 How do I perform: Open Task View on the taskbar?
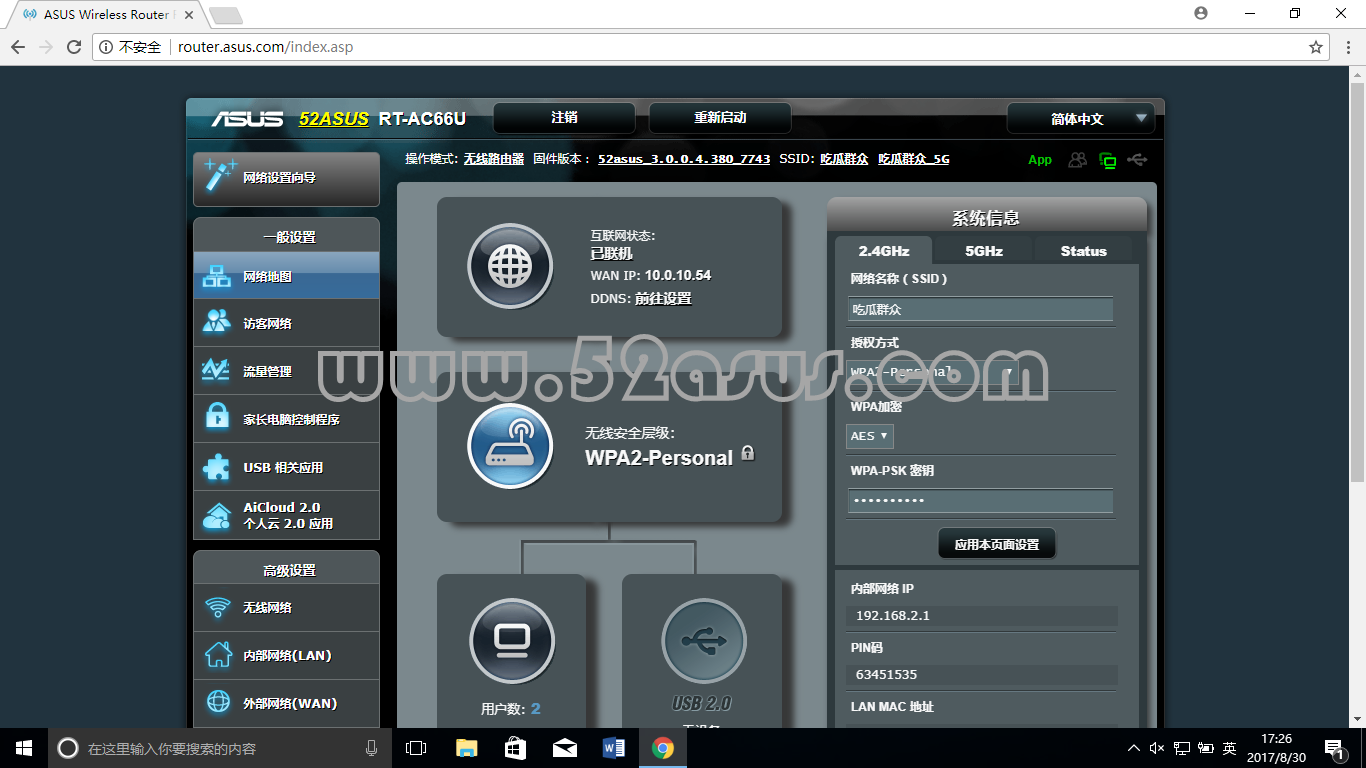click(x=416, y=748)
